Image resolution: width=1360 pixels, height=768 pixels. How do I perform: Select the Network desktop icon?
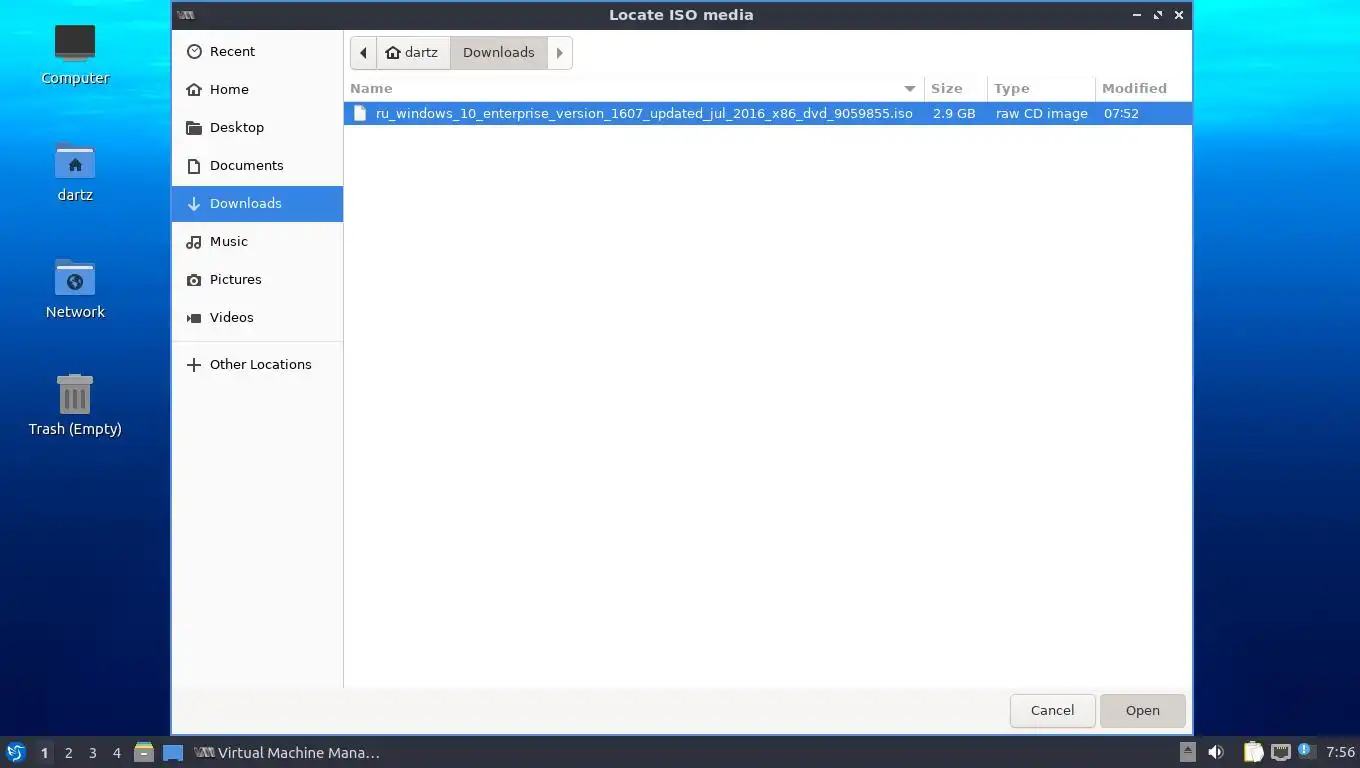75,288
